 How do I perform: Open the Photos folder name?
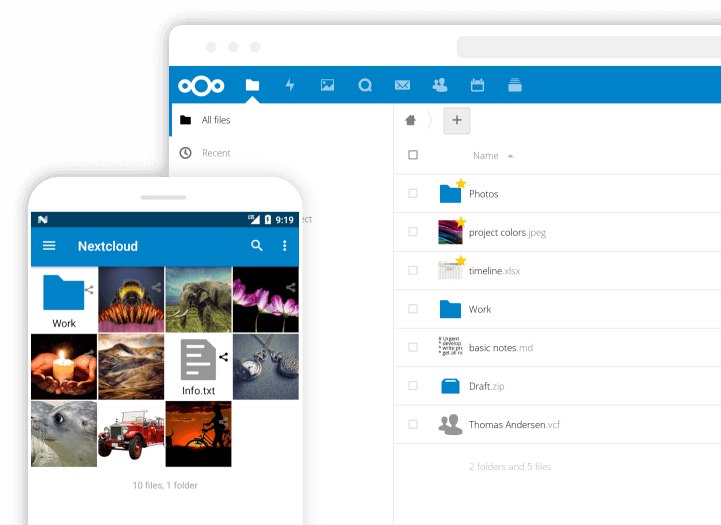pos(483,194)
